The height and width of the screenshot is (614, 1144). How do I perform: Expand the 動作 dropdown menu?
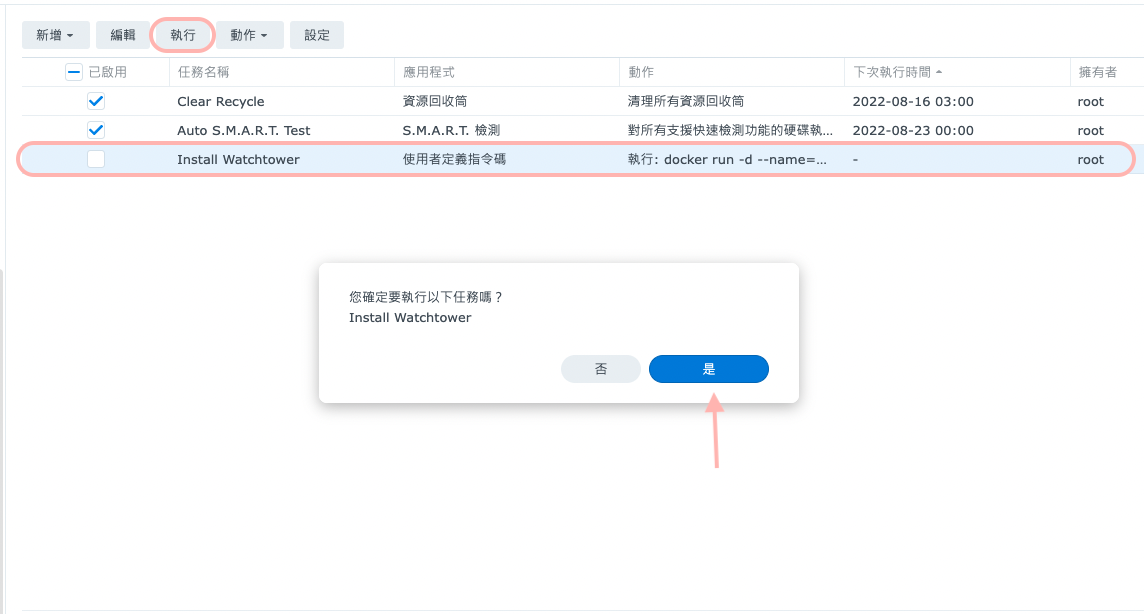pos(249,35)
